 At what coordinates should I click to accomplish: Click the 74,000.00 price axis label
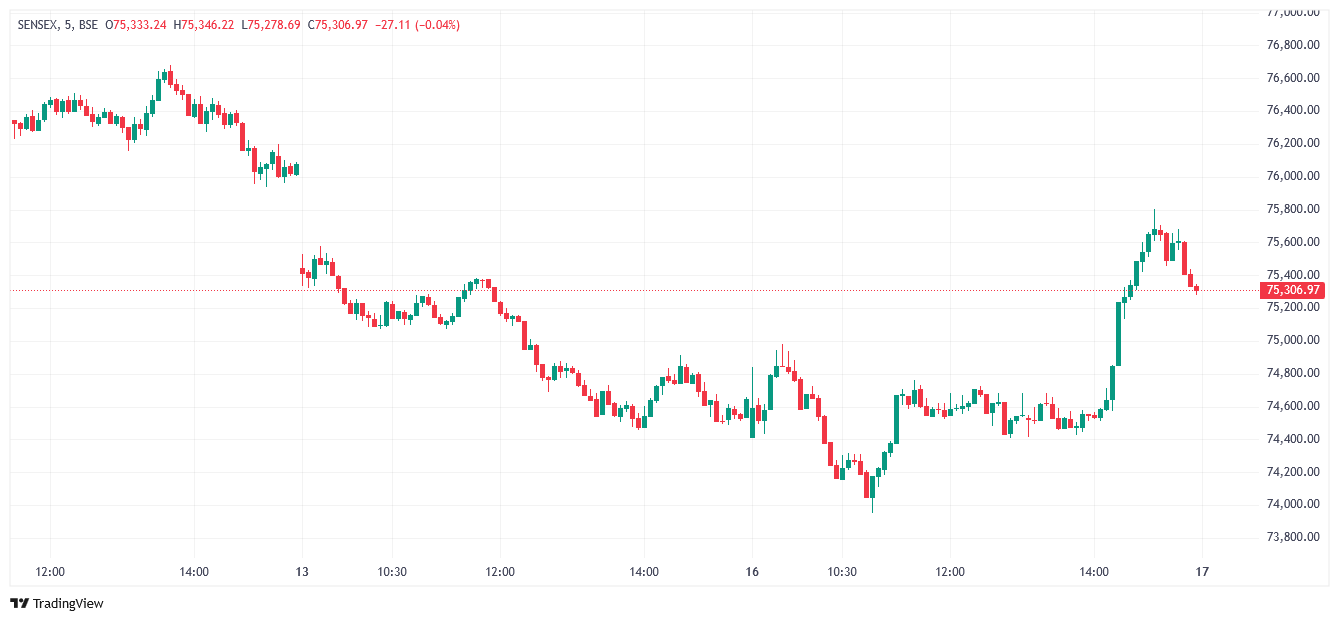(x=1293, y=504)
